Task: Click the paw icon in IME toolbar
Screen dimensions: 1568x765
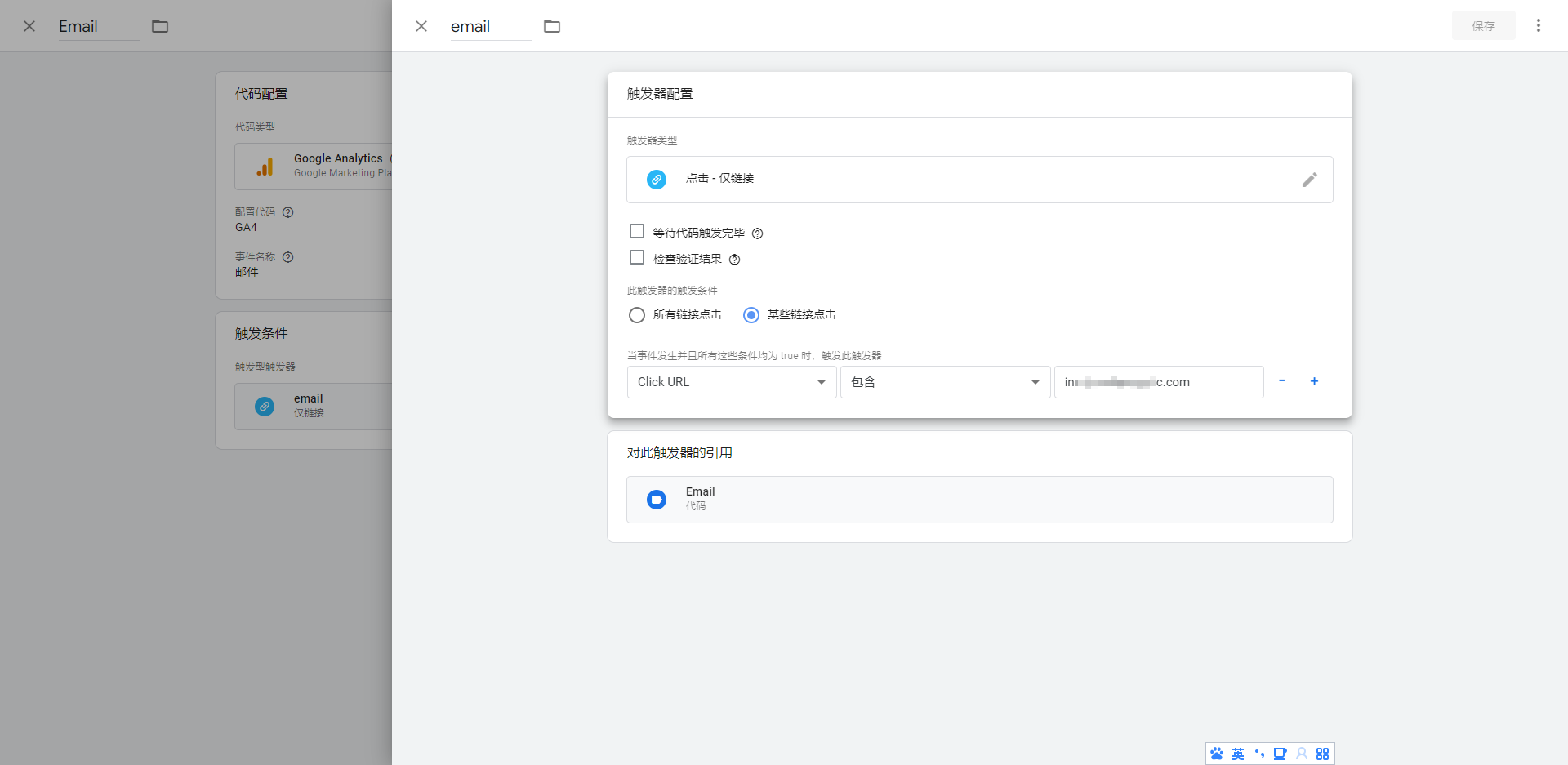Action: [x=1217, y=754]
